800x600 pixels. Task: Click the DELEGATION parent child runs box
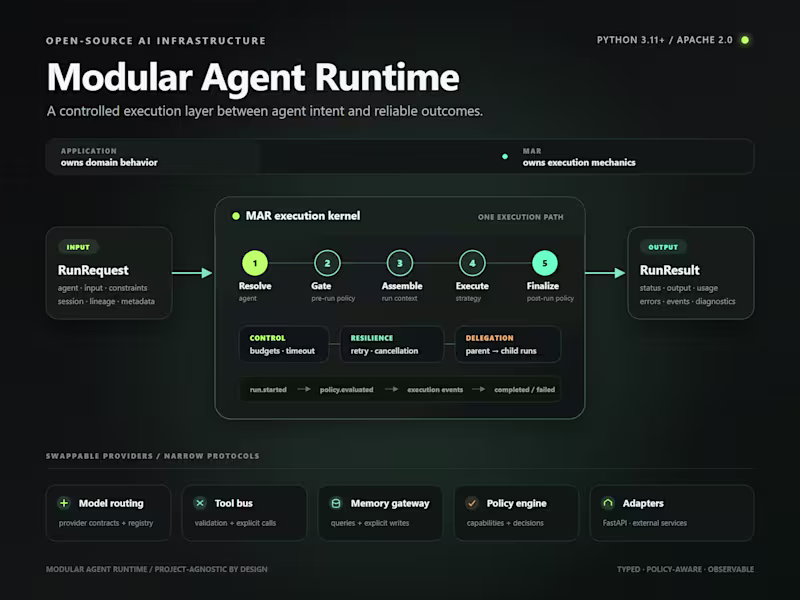point(508,344)
